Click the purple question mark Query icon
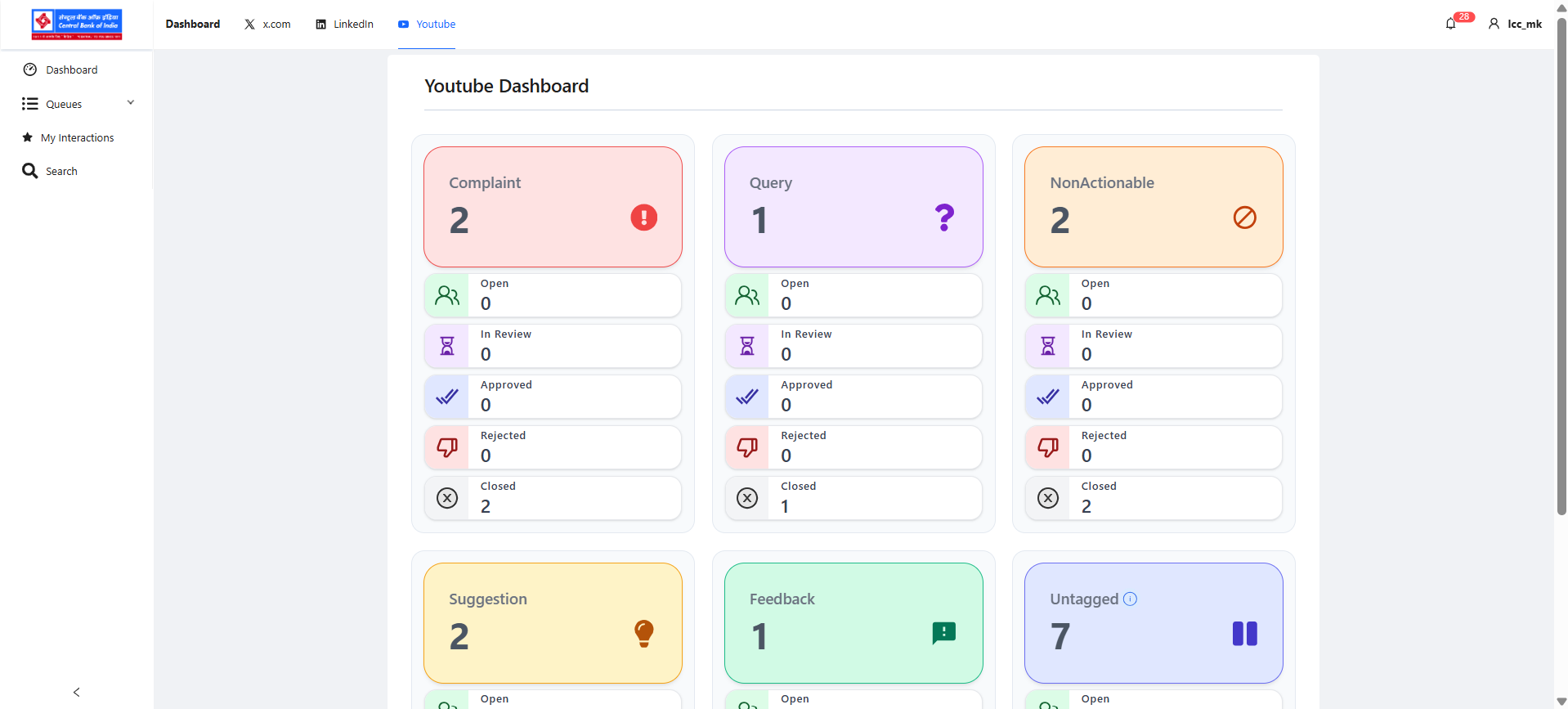The height and width of the screenshot is (709, 1568). (x=944, y=218)
